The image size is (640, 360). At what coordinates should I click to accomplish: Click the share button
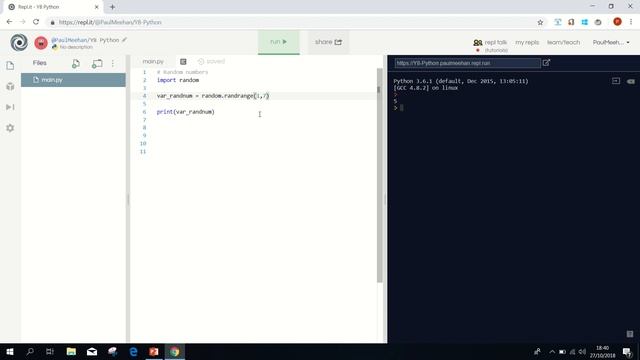328,42
